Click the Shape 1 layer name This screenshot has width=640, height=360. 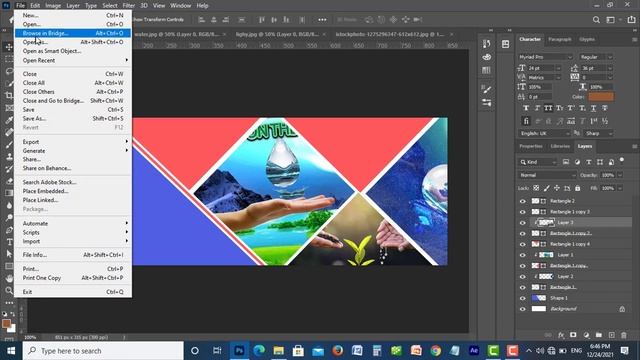(558, 298)
